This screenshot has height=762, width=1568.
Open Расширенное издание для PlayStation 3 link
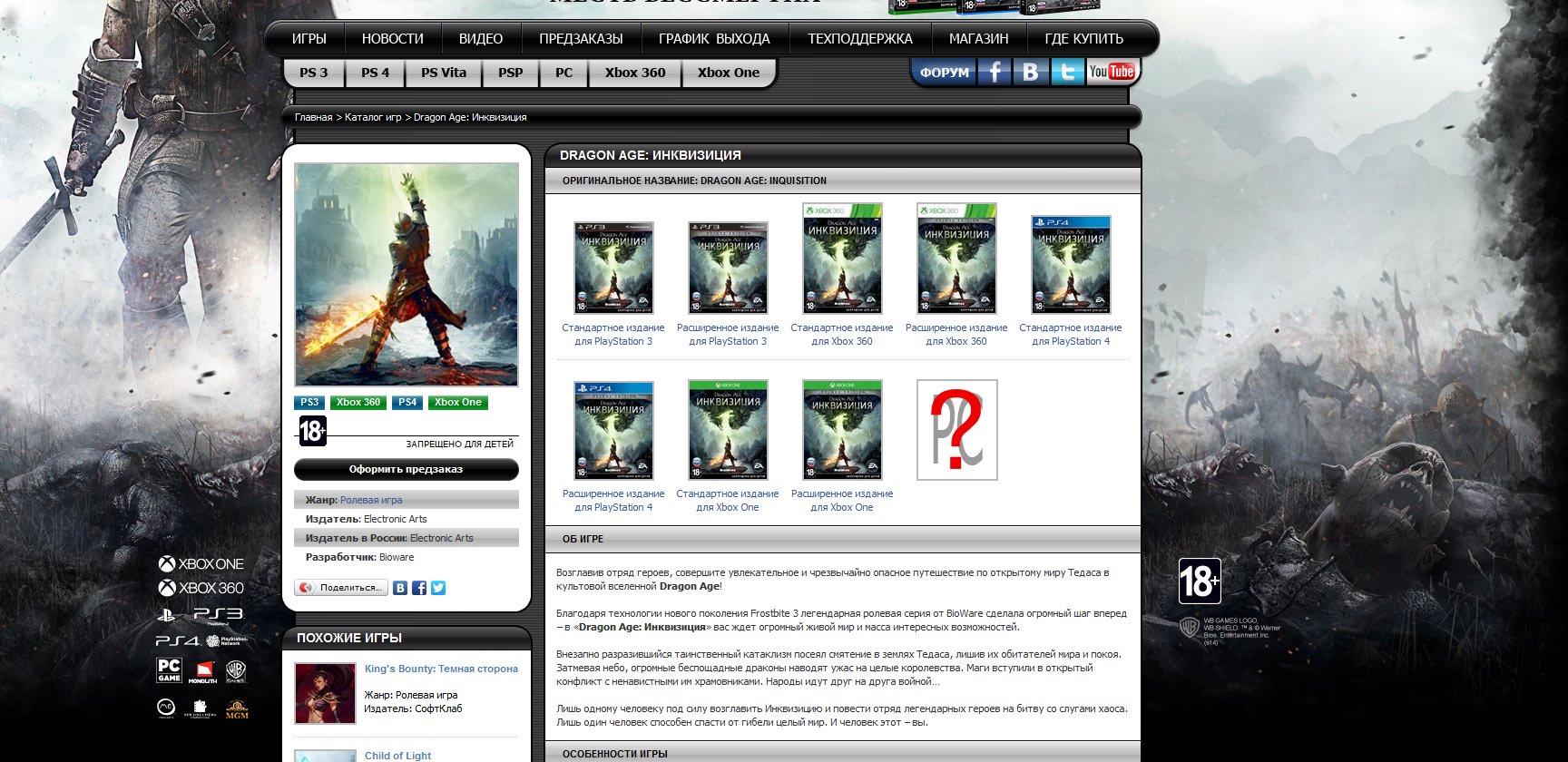[x=728, y=335]
